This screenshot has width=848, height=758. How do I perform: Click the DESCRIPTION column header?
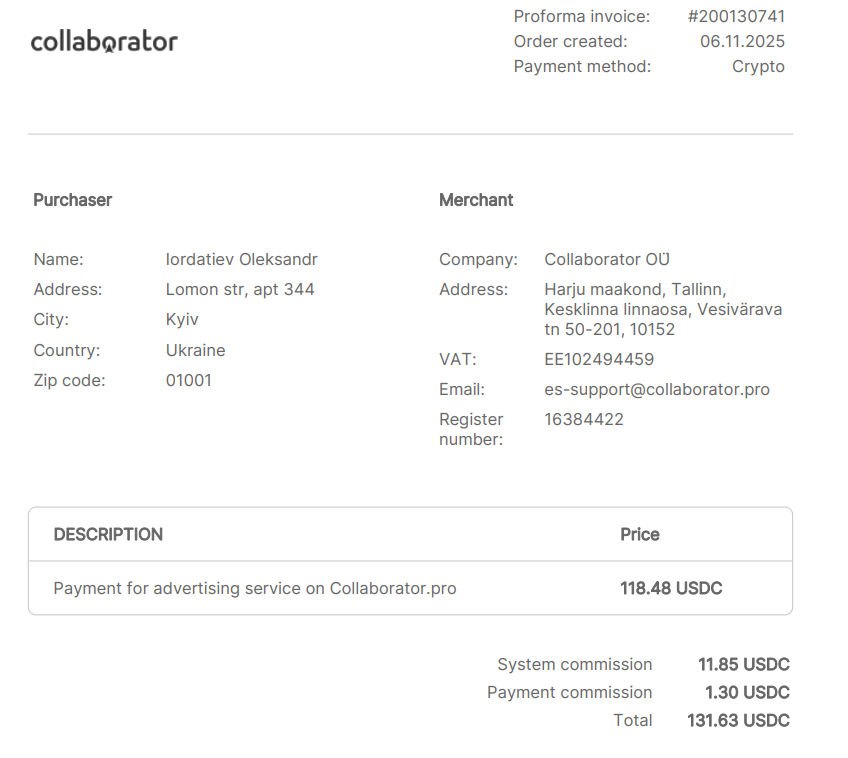pyautogui.click(x=108, y=535)
